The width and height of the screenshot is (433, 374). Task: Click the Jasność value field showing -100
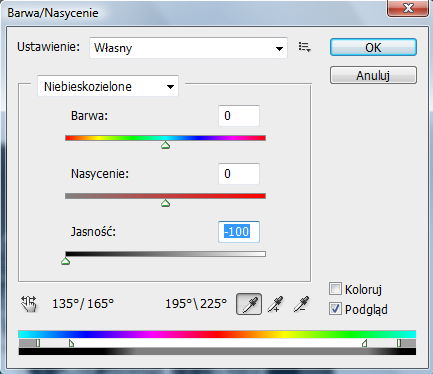[239, 232]
